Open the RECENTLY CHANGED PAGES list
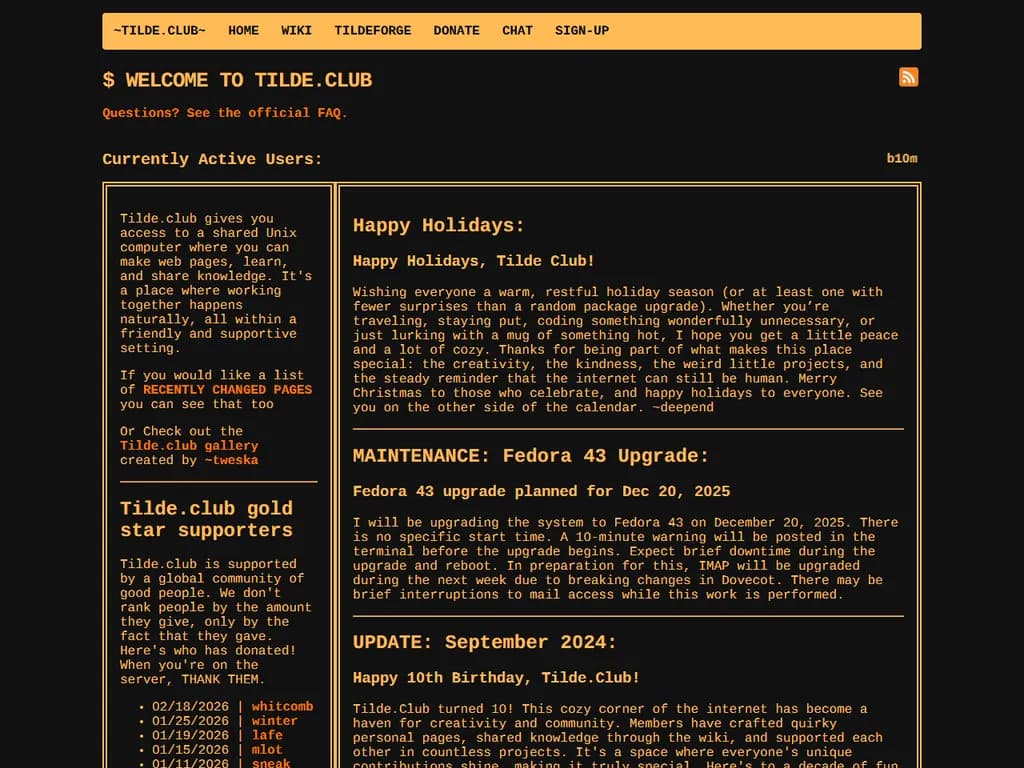Image resolution: width=1024 pixels, height=768 pixels. tap(227, 390)
